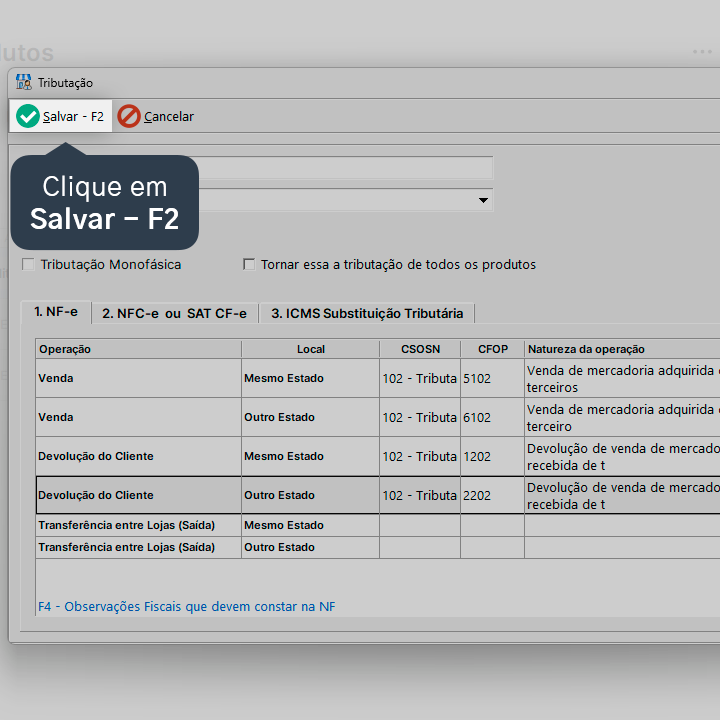Open F4 - Observações Fiscais link

(186, 607)
